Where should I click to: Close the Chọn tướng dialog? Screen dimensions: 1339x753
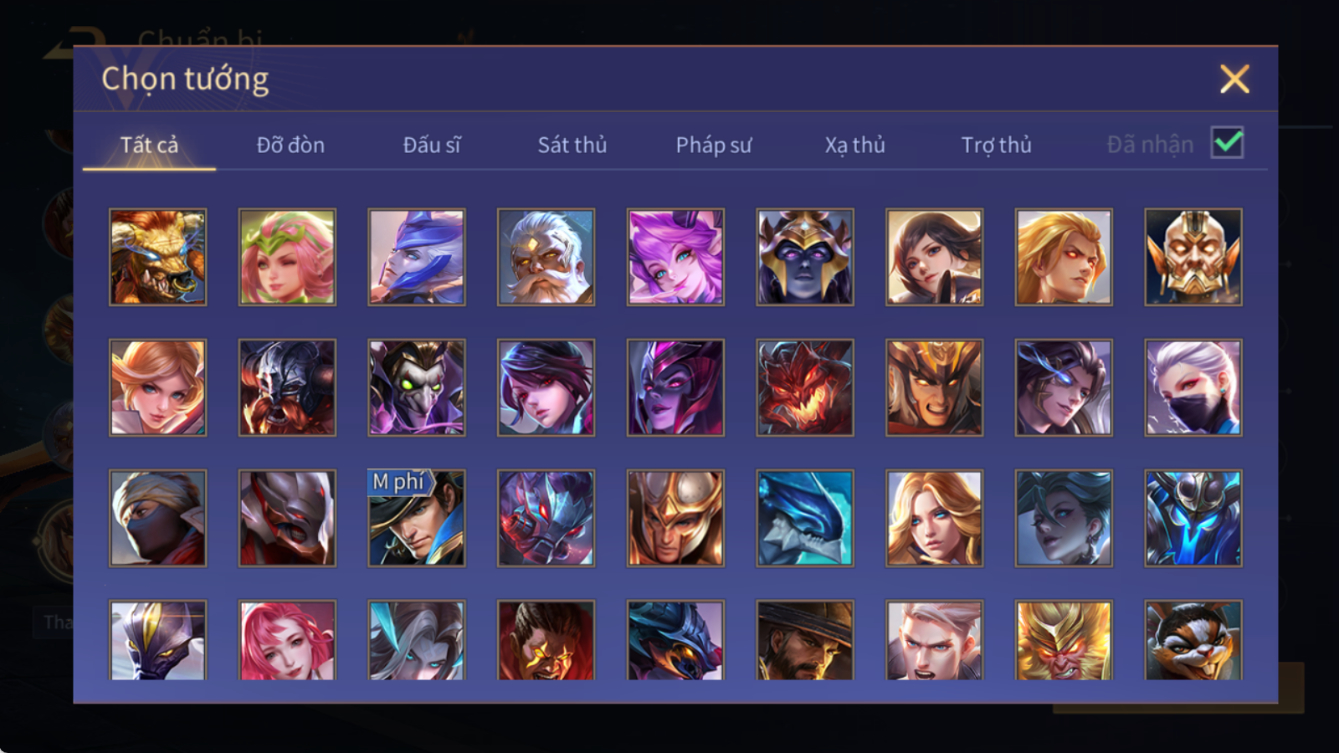tap(1235, 79)
